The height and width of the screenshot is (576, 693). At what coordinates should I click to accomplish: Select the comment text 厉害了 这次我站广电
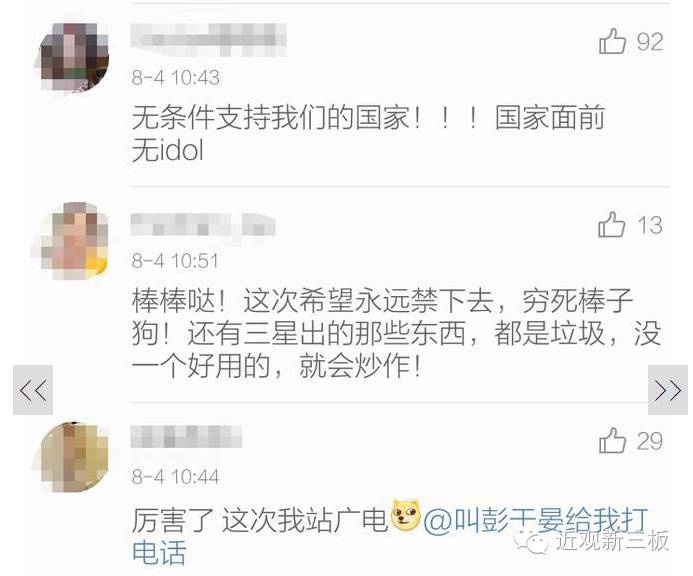pos(260,520)
